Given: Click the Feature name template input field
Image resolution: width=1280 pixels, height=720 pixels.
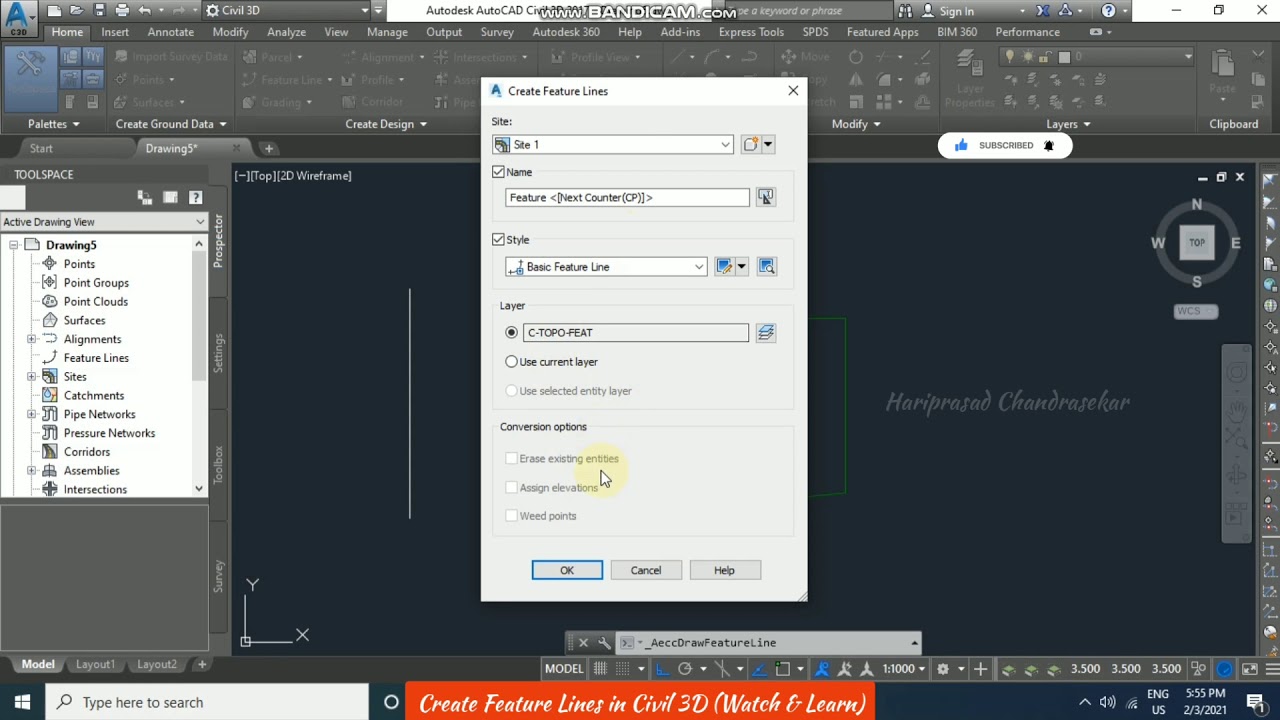Looking at the screenshot, I should click(x=627, y=197).
